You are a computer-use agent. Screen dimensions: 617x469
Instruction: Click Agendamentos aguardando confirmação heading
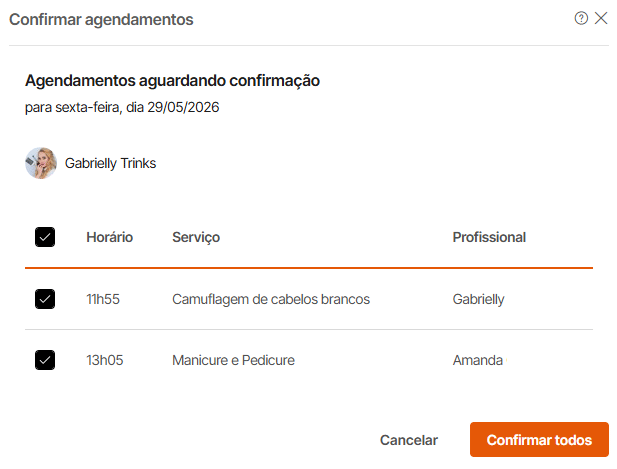click(x=172, y=81)
